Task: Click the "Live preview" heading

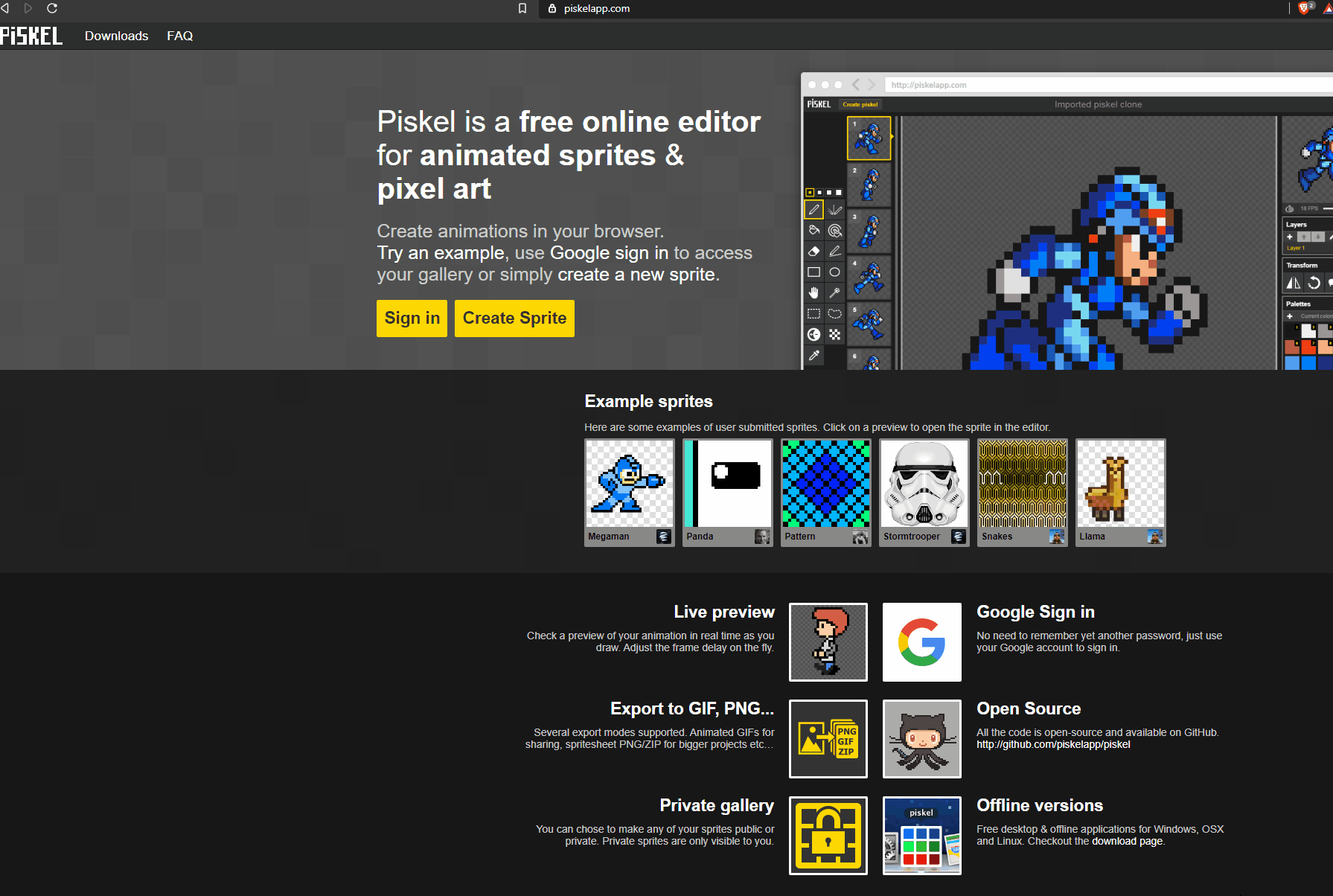Action: (x=724, y=612)
